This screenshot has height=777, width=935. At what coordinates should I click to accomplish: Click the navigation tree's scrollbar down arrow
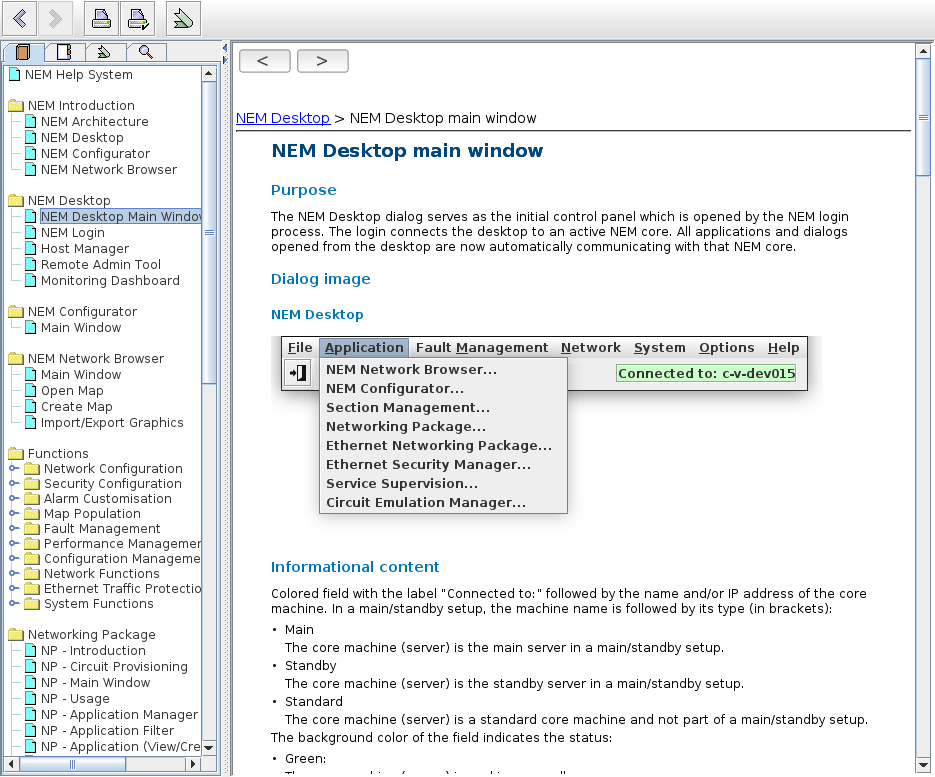pyautogui.click(x=209, y=747)
